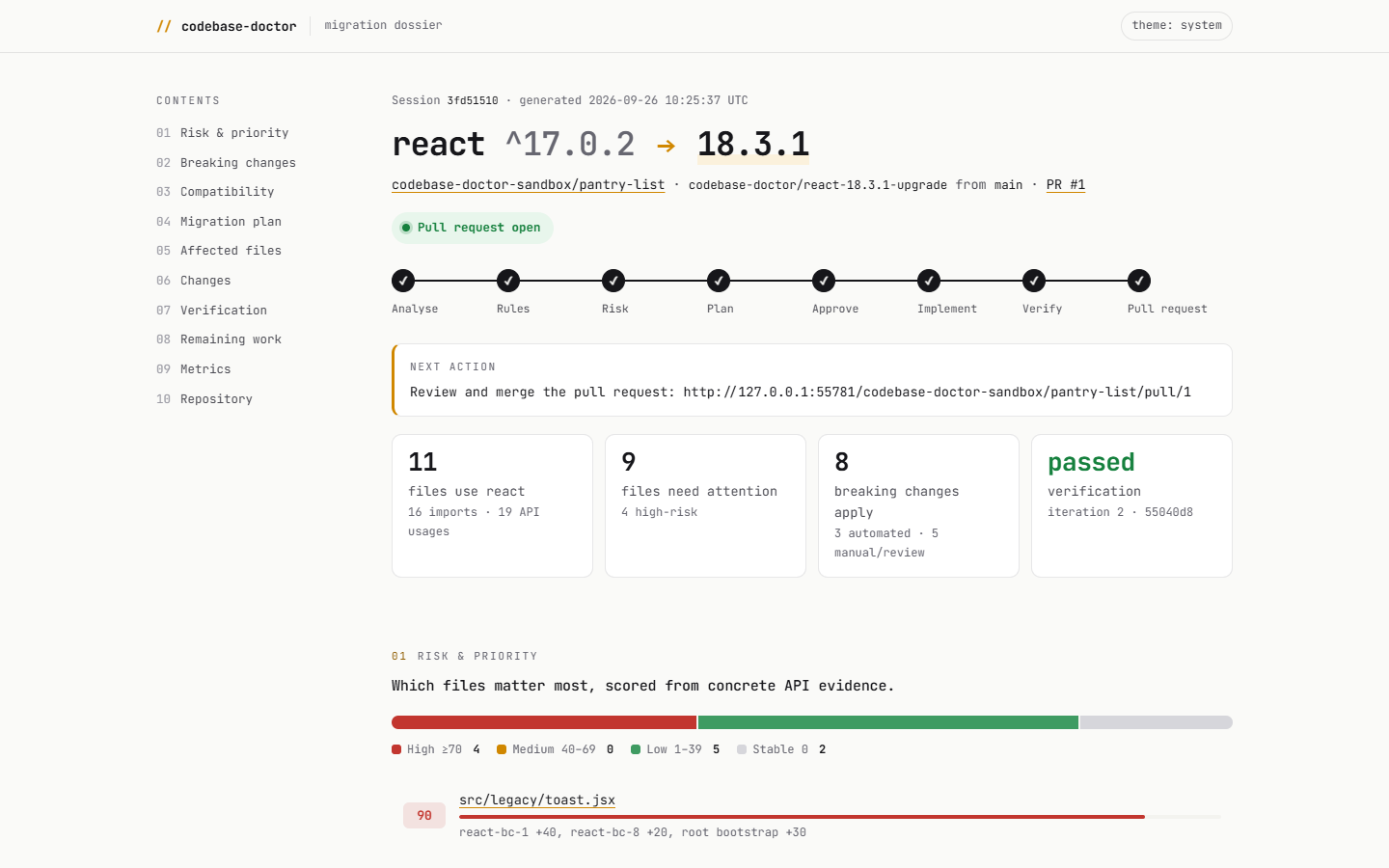1389x868 pixels.
Task: Click the Implement step checkmark circle
Action: coord(929,281)
